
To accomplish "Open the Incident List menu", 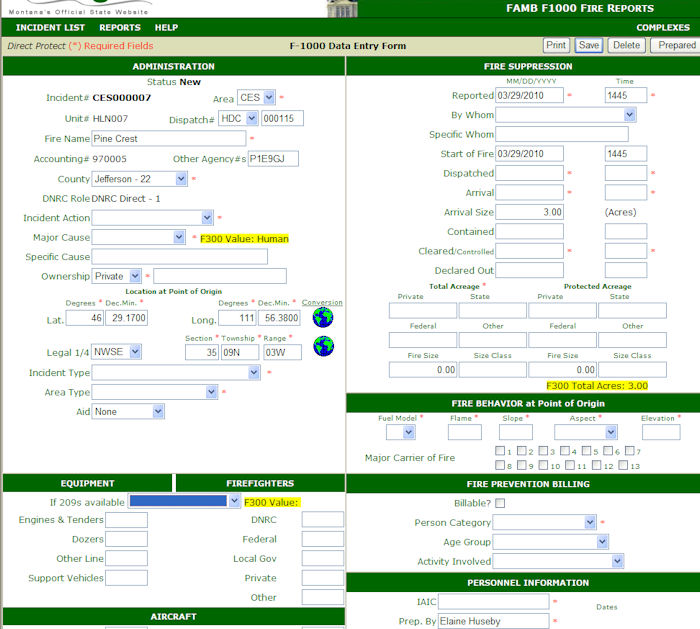I will pyautogui.click(x=49, y=28).
